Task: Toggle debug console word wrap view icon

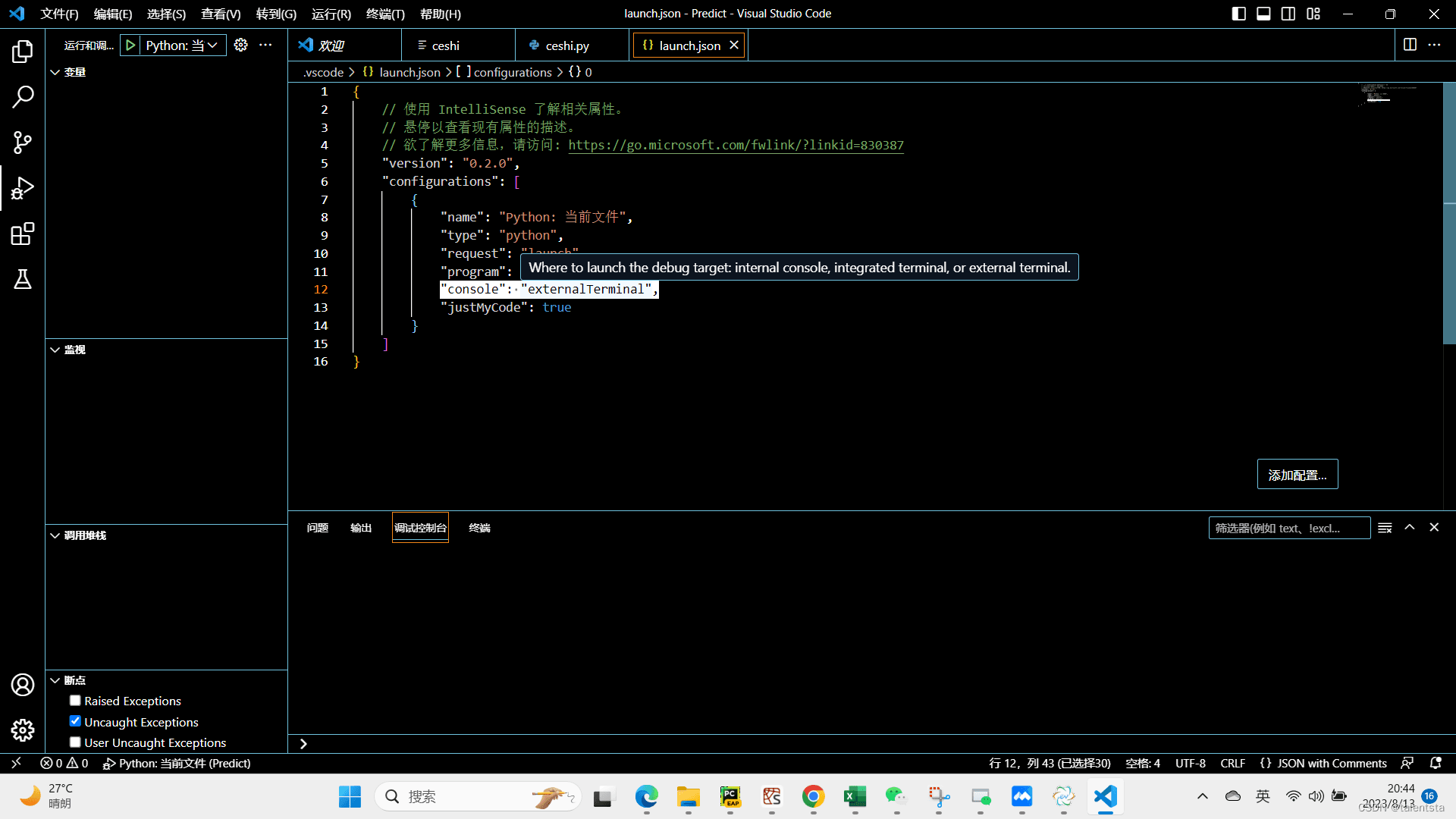Action: (x=1385, y=528)
